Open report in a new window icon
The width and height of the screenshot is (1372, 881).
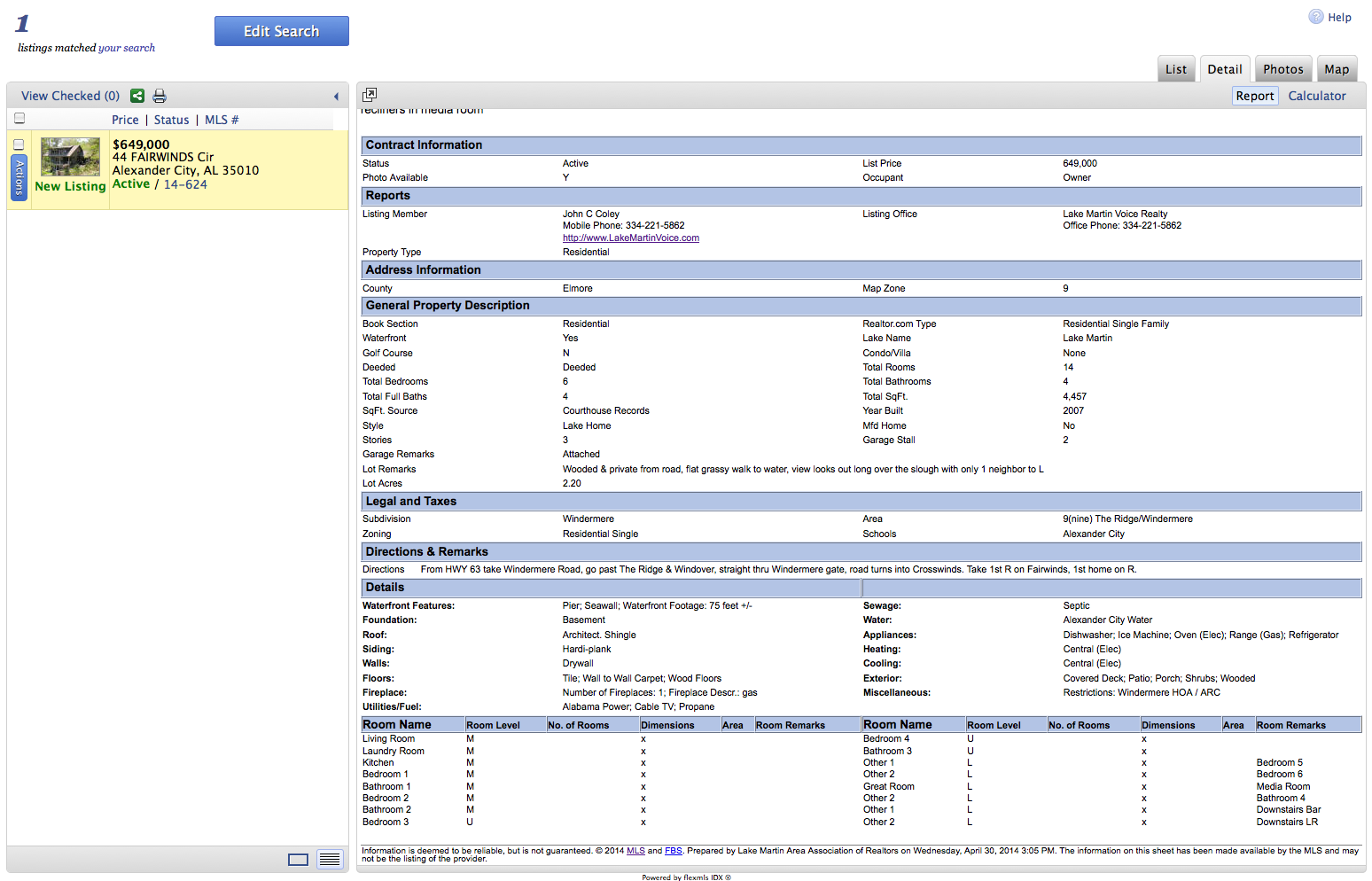[370, 94]
